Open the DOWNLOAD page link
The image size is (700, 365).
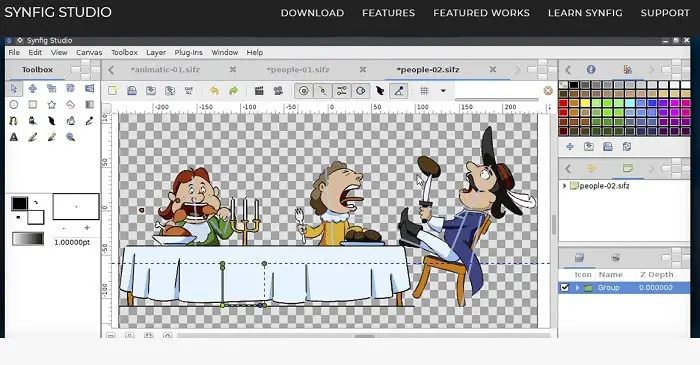pos(312,13)
